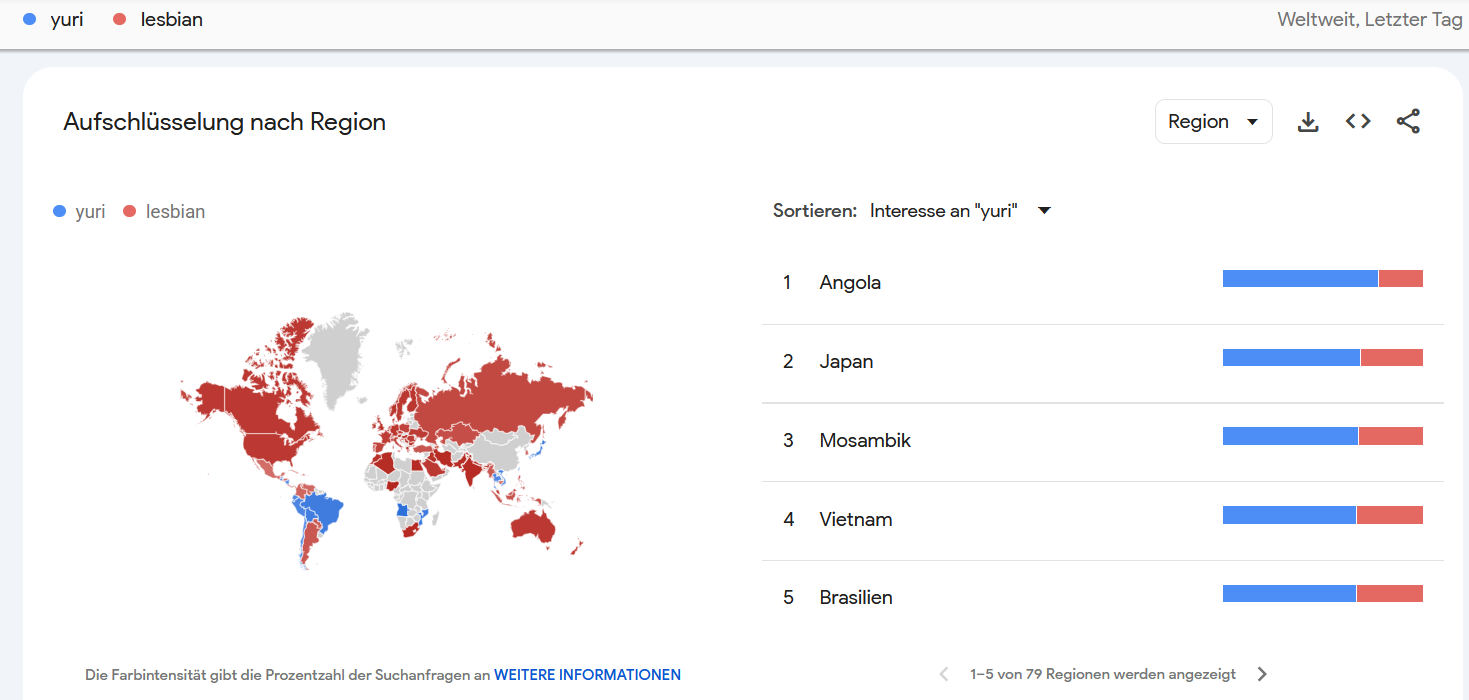Image resolution: width=1469 pixels, height=700 pixels.
Task: Click the red lesbian bar for Vietnam
Action: point(1390,515)
